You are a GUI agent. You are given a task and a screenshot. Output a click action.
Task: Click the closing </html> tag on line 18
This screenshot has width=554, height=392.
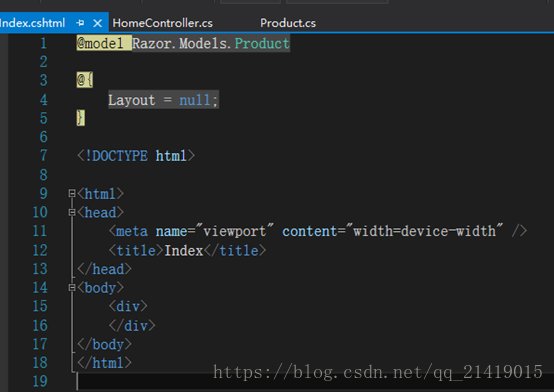tap(104, 363)
